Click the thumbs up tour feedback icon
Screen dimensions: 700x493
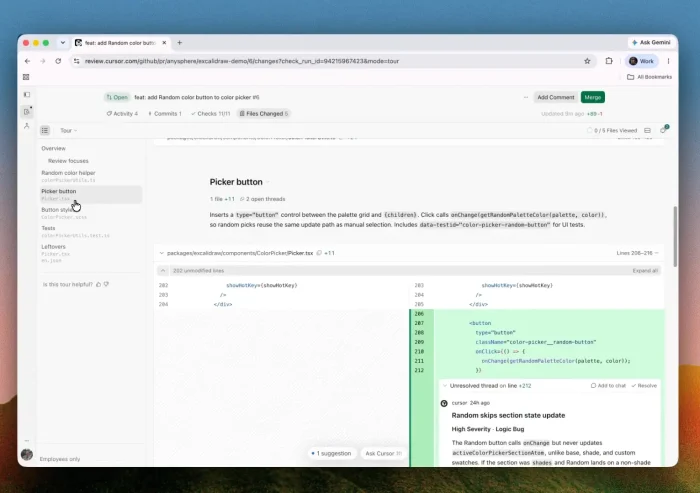click(98, 284)
